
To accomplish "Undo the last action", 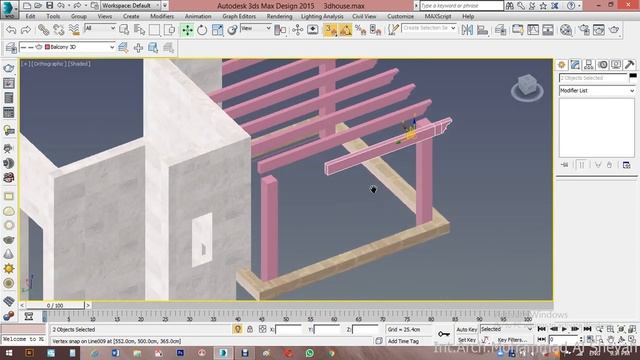I will (11, 30).
